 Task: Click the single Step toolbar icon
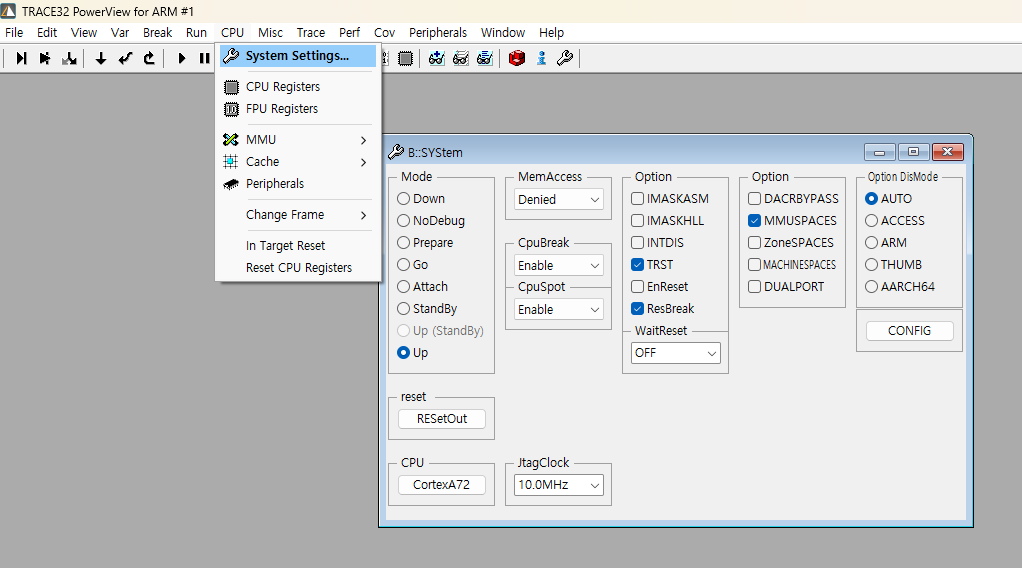click(x=21, y=59)
